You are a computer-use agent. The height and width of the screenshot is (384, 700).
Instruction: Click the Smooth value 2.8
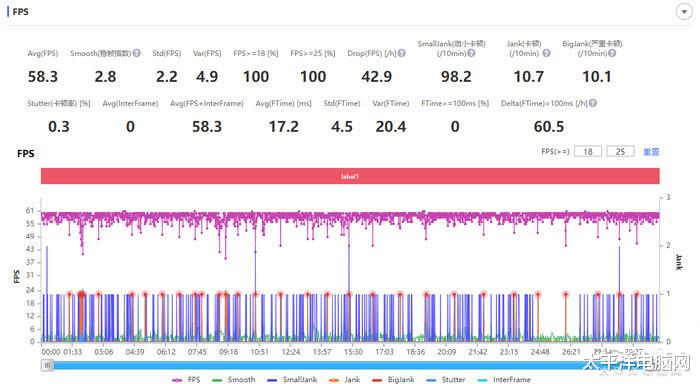(x=105, y=77)
